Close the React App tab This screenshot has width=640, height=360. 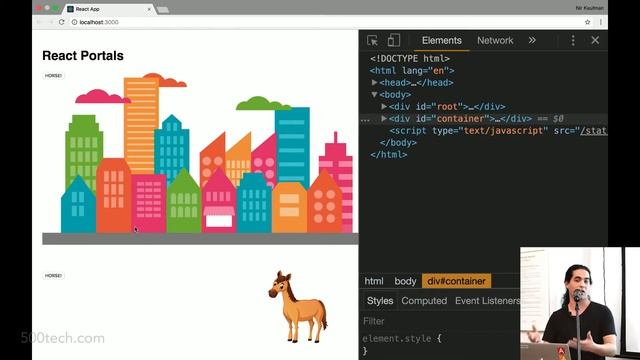[149, 9]
